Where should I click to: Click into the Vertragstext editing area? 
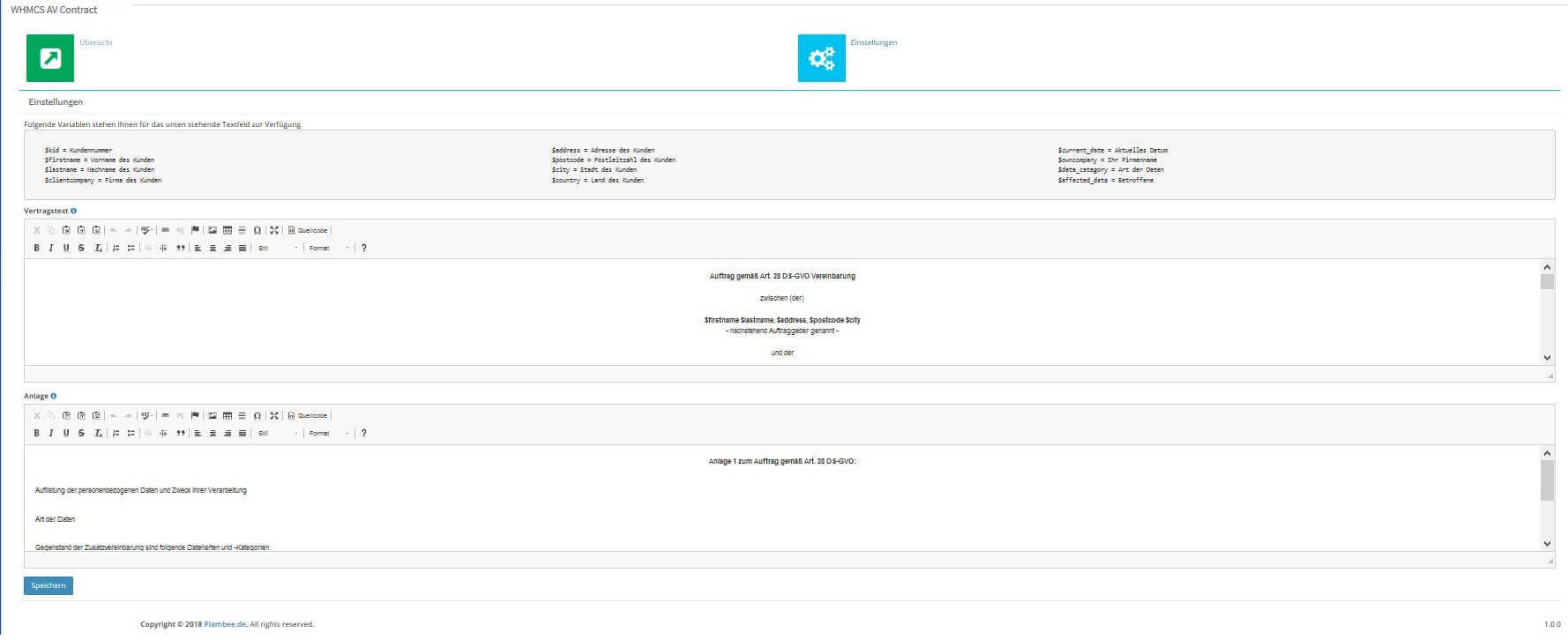(x=781, y=312)
